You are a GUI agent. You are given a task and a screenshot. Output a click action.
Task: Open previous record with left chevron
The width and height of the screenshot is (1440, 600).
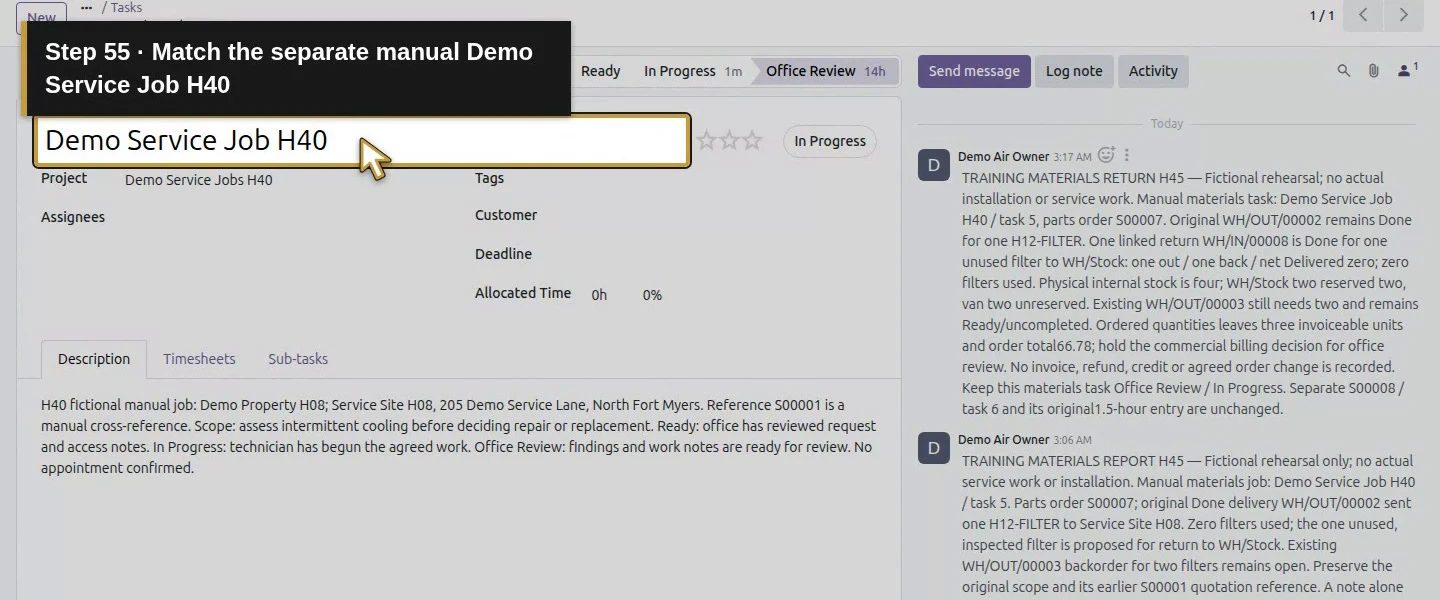pyautogui.click(x=1363, y=15)
